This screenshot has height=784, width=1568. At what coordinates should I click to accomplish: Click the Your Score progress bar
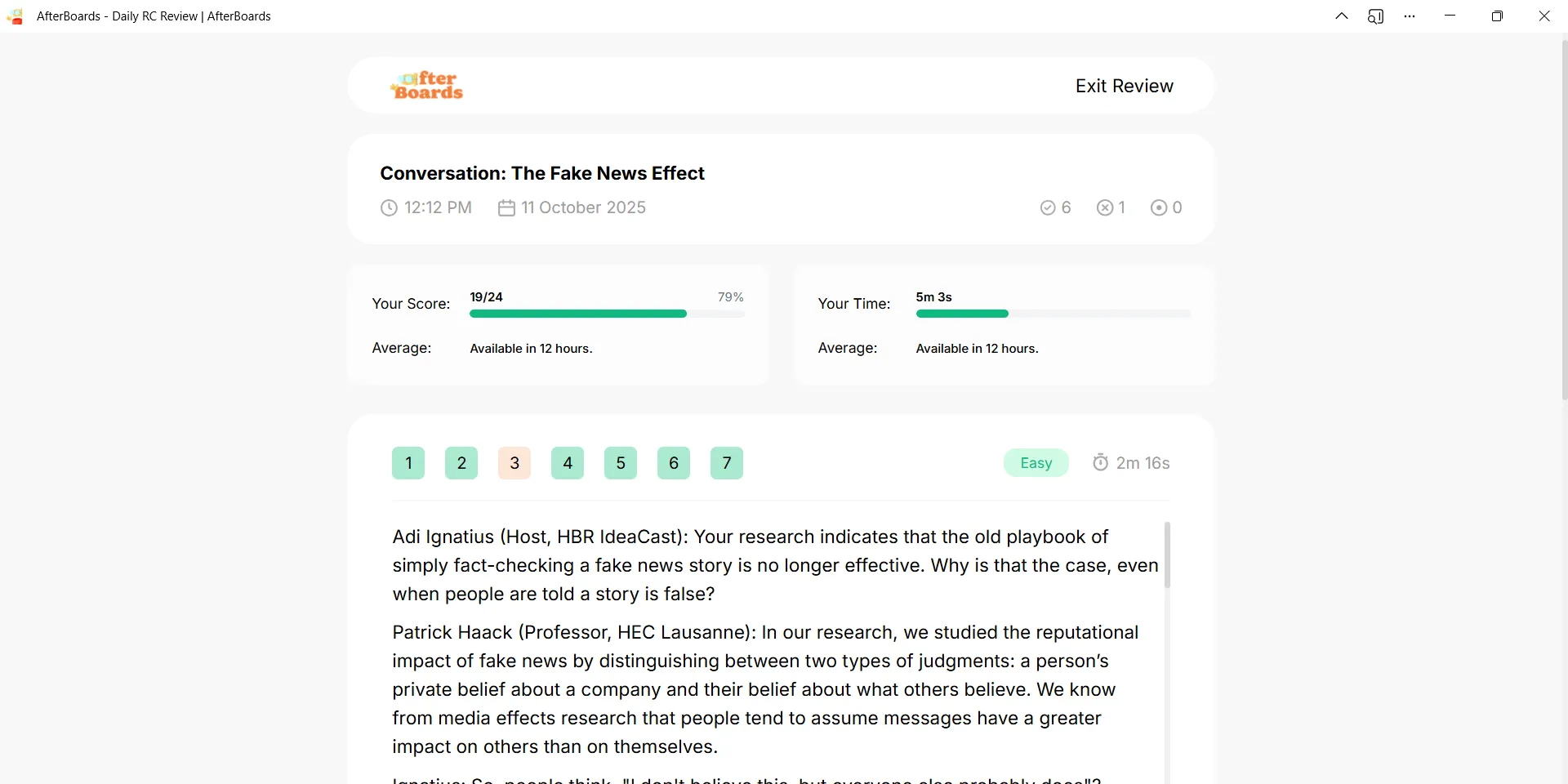pyautogui.click(x=607, y=314)
